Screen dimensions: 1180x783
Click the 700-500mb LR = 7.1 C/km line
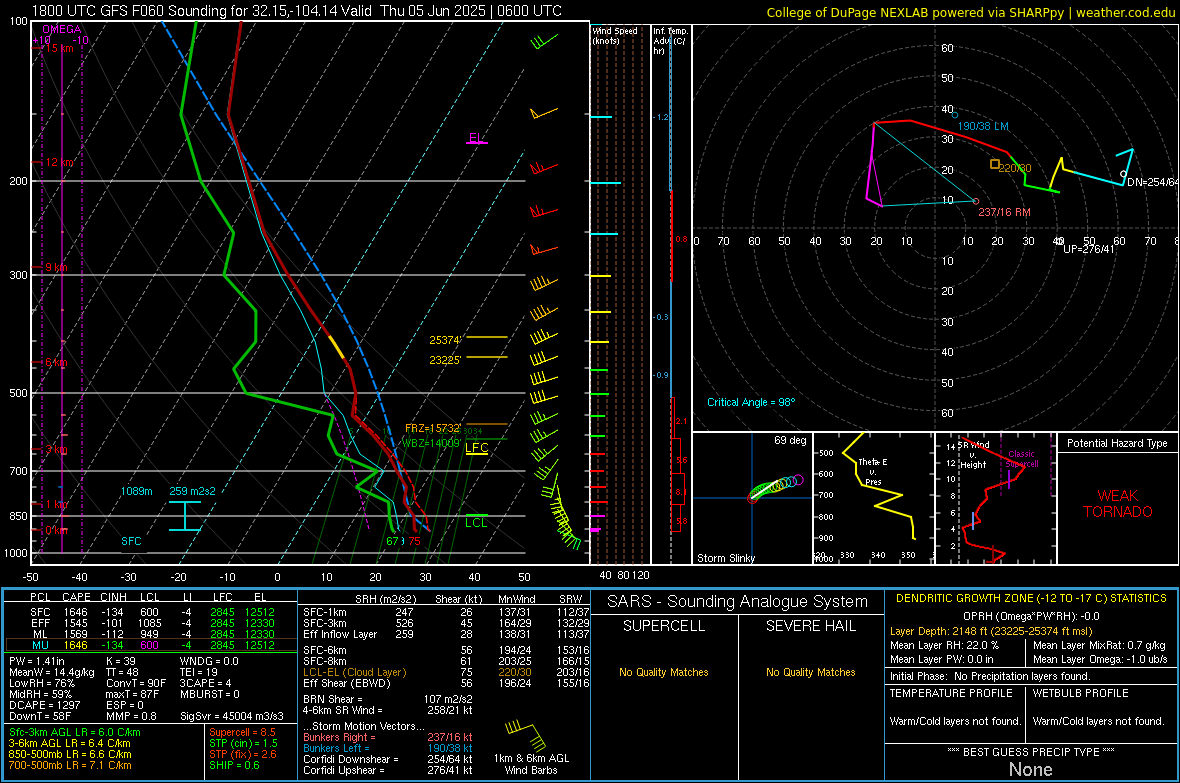pyautogui.click(x=70, y=765)
